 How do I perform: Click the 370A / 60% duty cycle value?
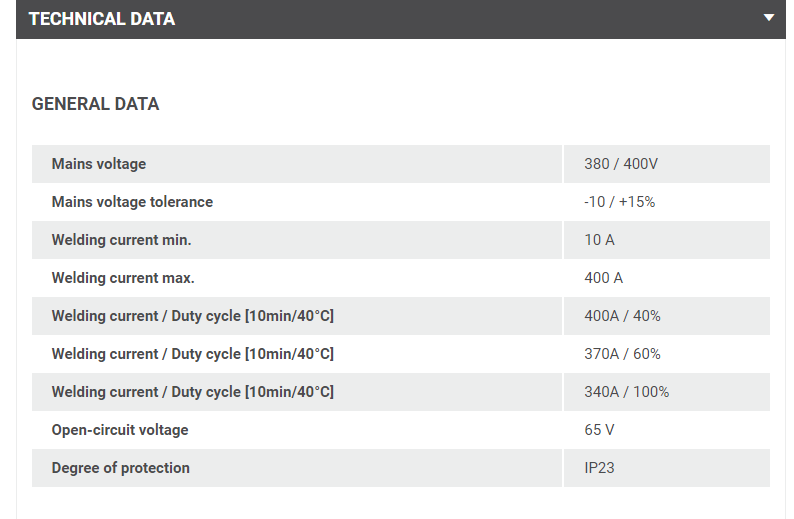(x=622, y=354)
